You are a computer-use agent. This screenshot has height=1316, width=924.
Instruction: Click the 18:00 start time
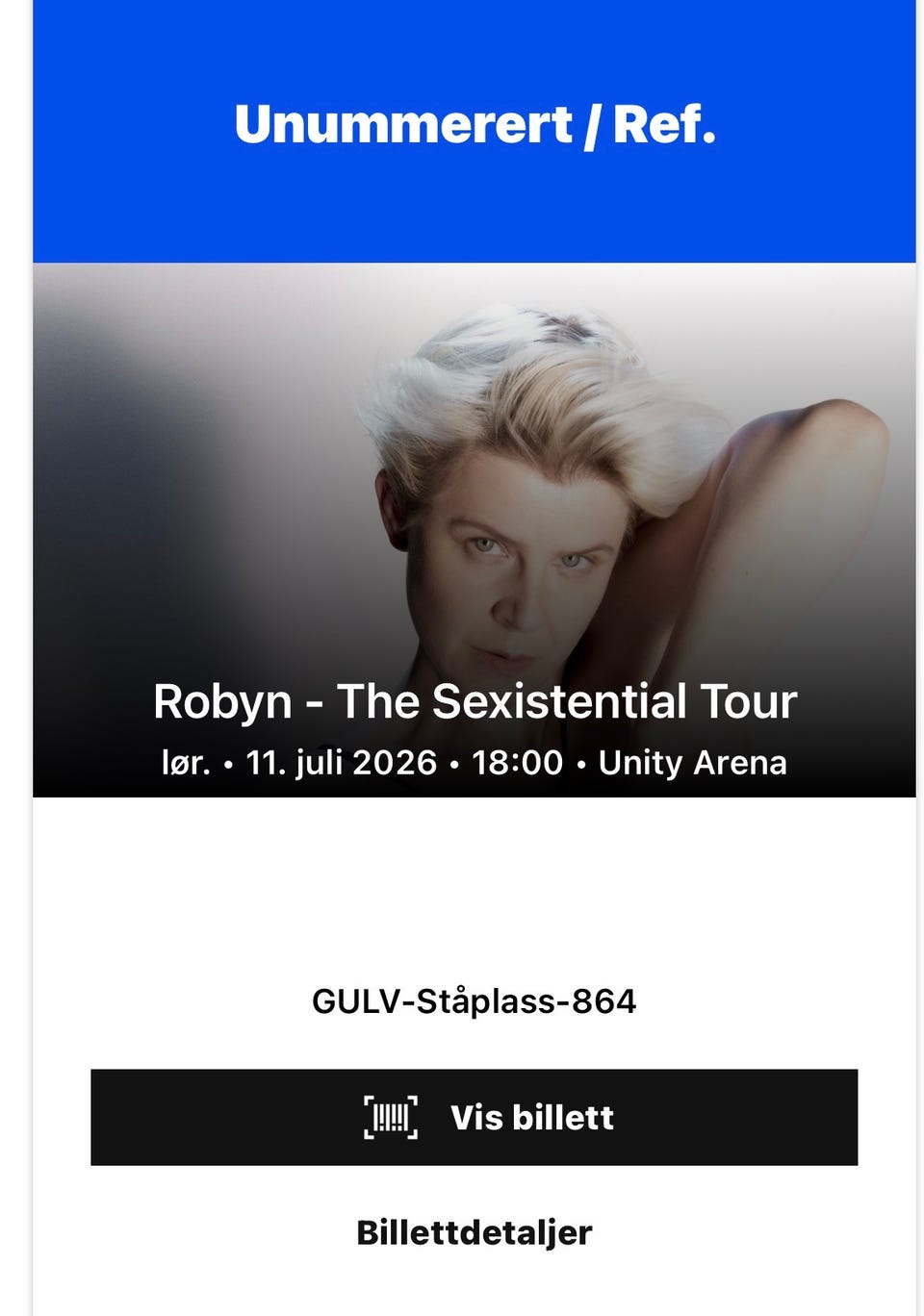(x=517, y=762)
